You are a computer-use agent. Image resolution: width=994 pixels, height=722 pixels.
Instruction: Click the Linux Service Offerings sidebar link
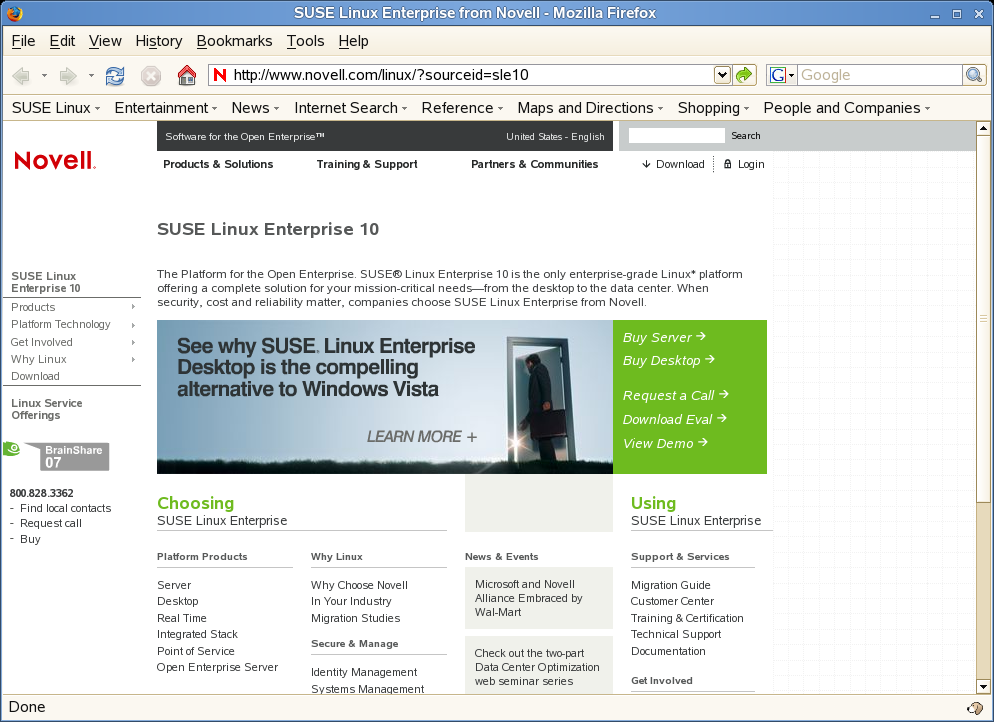tap(47, 409)
